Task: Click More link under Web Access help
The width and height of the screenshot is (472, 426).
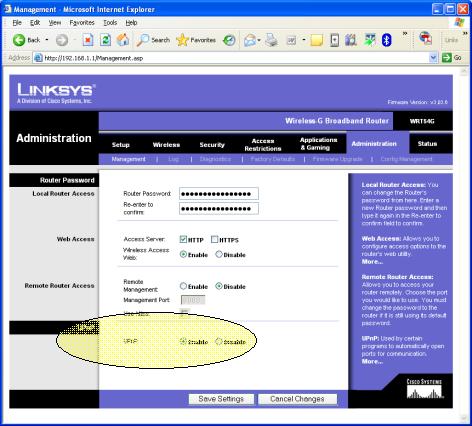Action: [372, 262]
